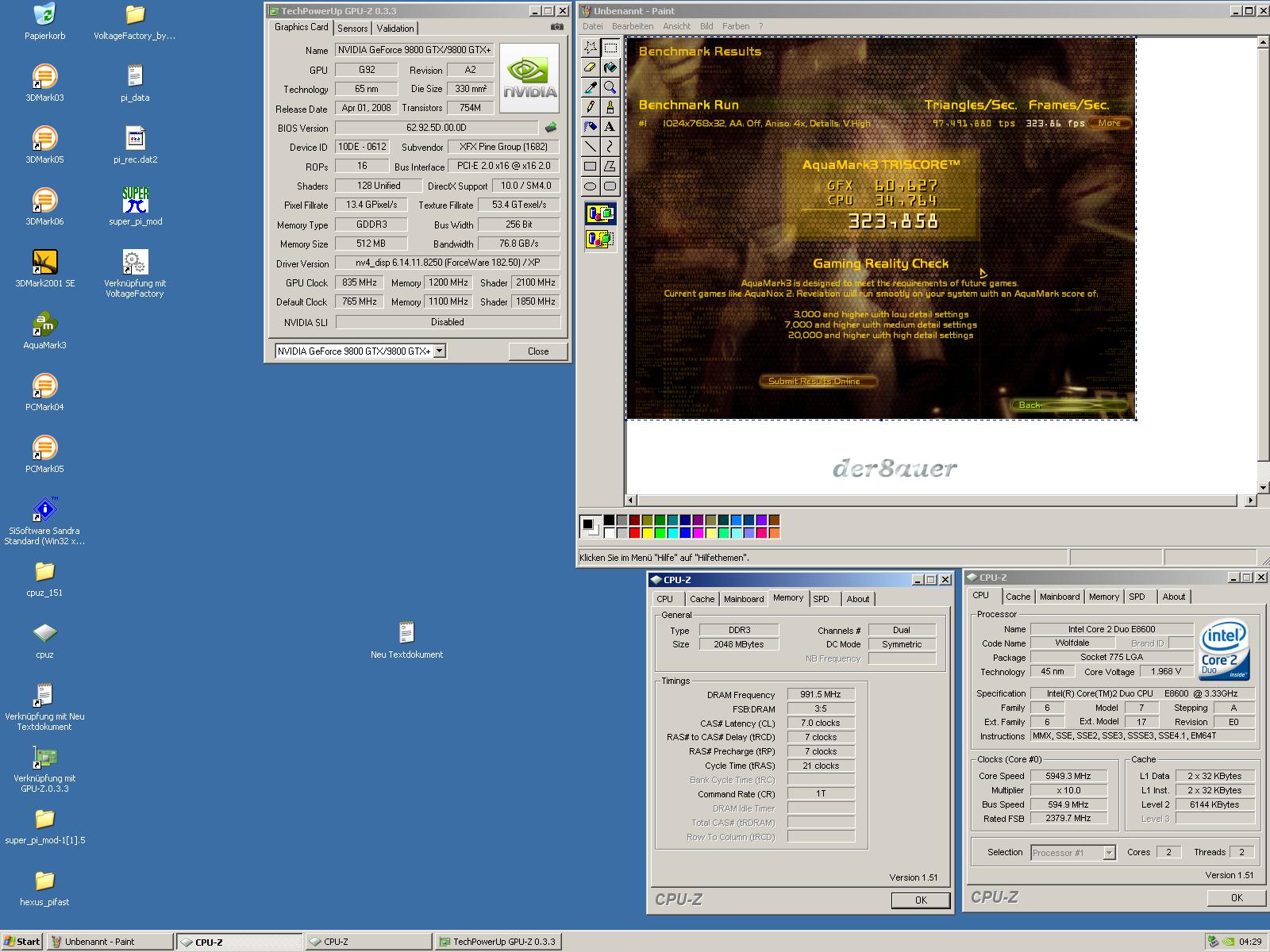Activate the Pick Color eyedropper tool
The width and height of the screenshot is (1270, 952).
[591, 87]
